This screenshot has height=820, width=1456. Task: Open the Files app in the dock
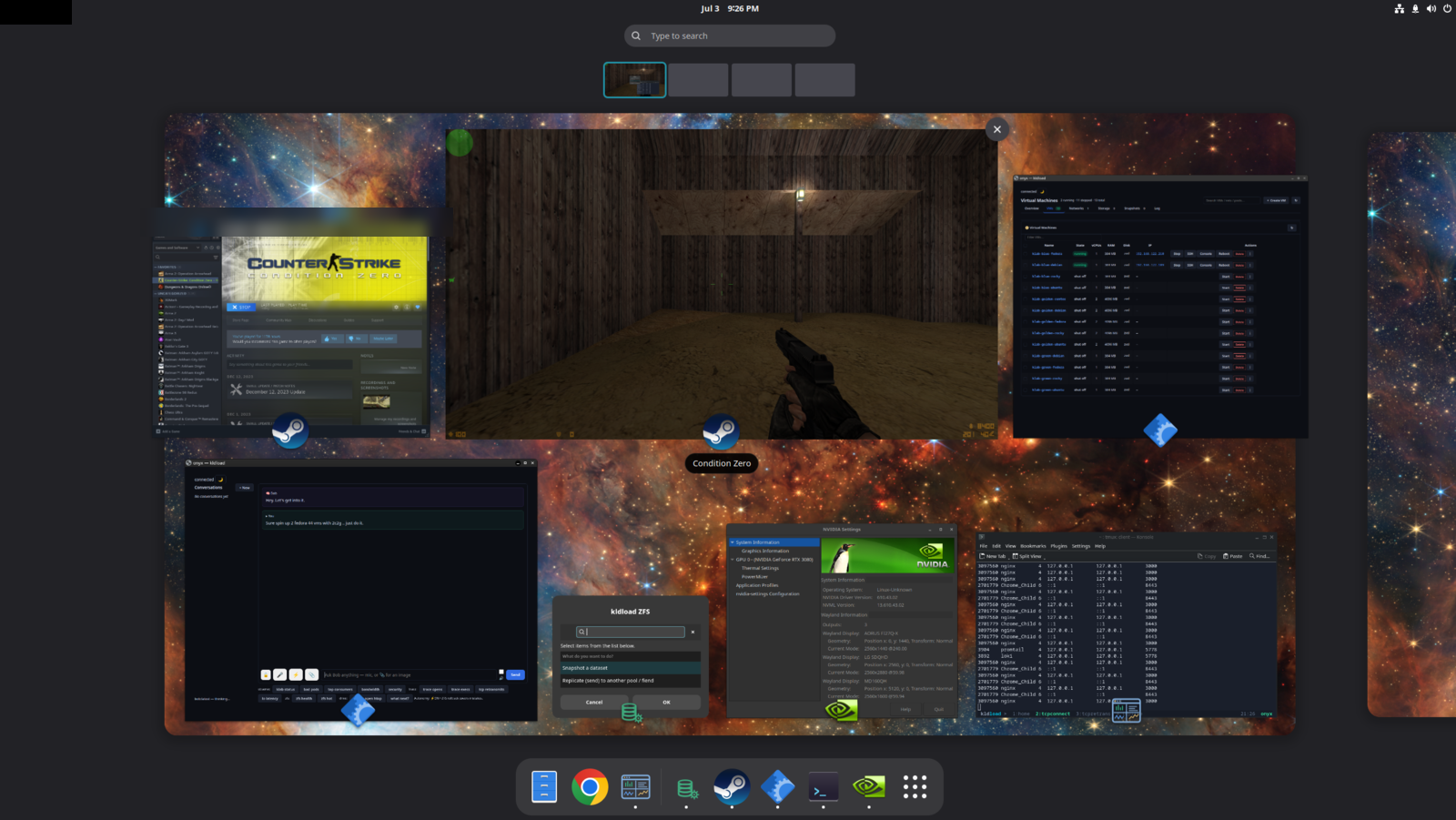point(544,787)
